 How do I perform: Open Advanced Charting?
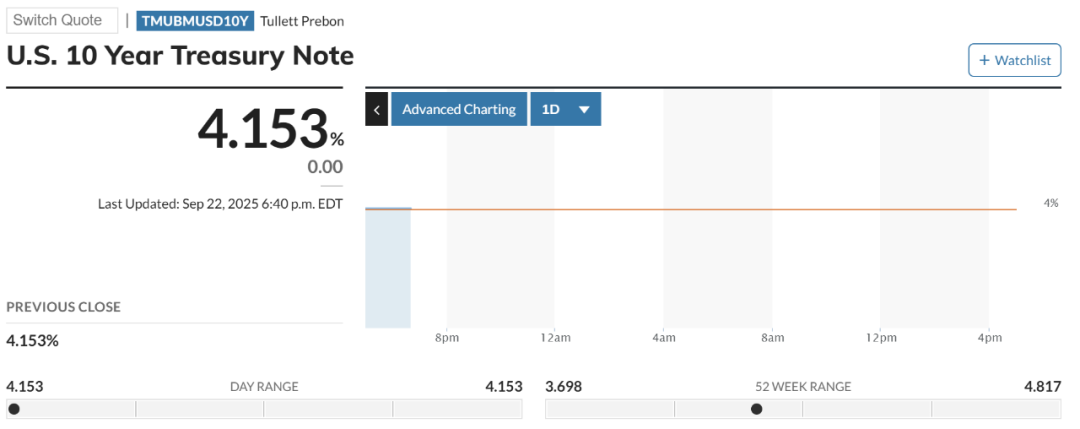459,109
